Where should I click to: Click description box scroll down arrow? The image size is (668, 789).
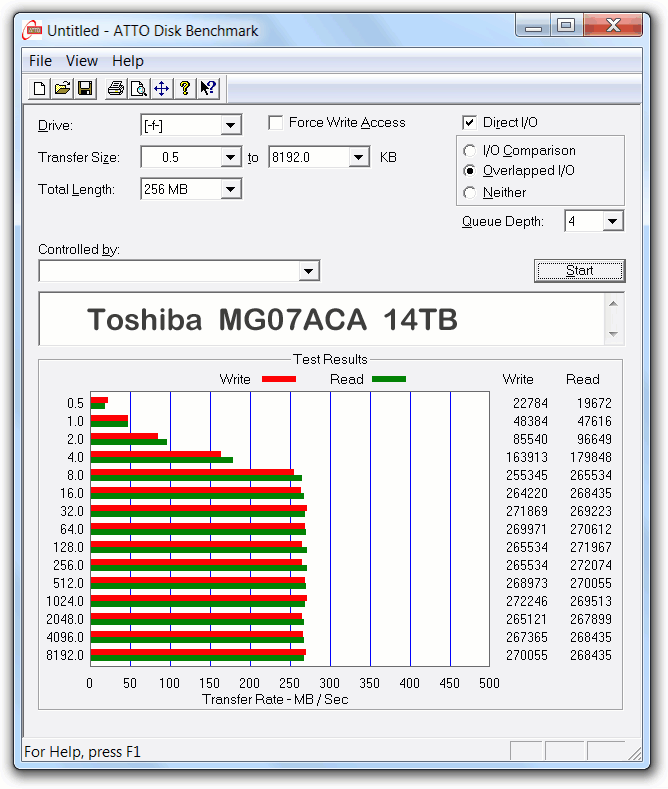point(613,334)
